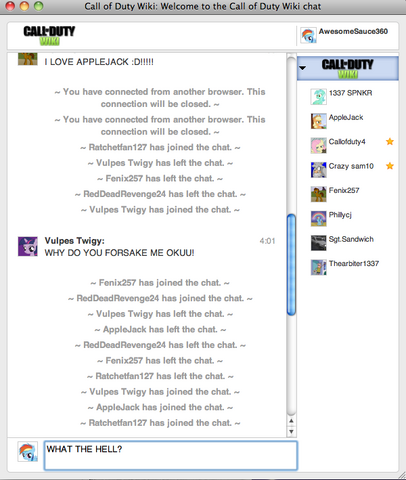Click Vulpes Twigy's avatar in the chat
Viewport: 406px width, 480px height.
tap(28, 246)
